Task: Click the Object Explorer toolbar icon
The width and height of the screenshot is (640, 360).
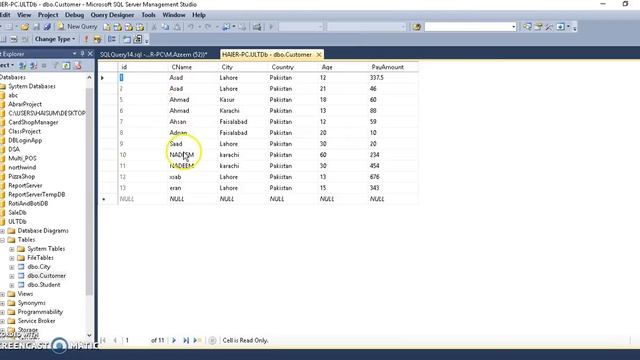Action: tap(527, 27)
